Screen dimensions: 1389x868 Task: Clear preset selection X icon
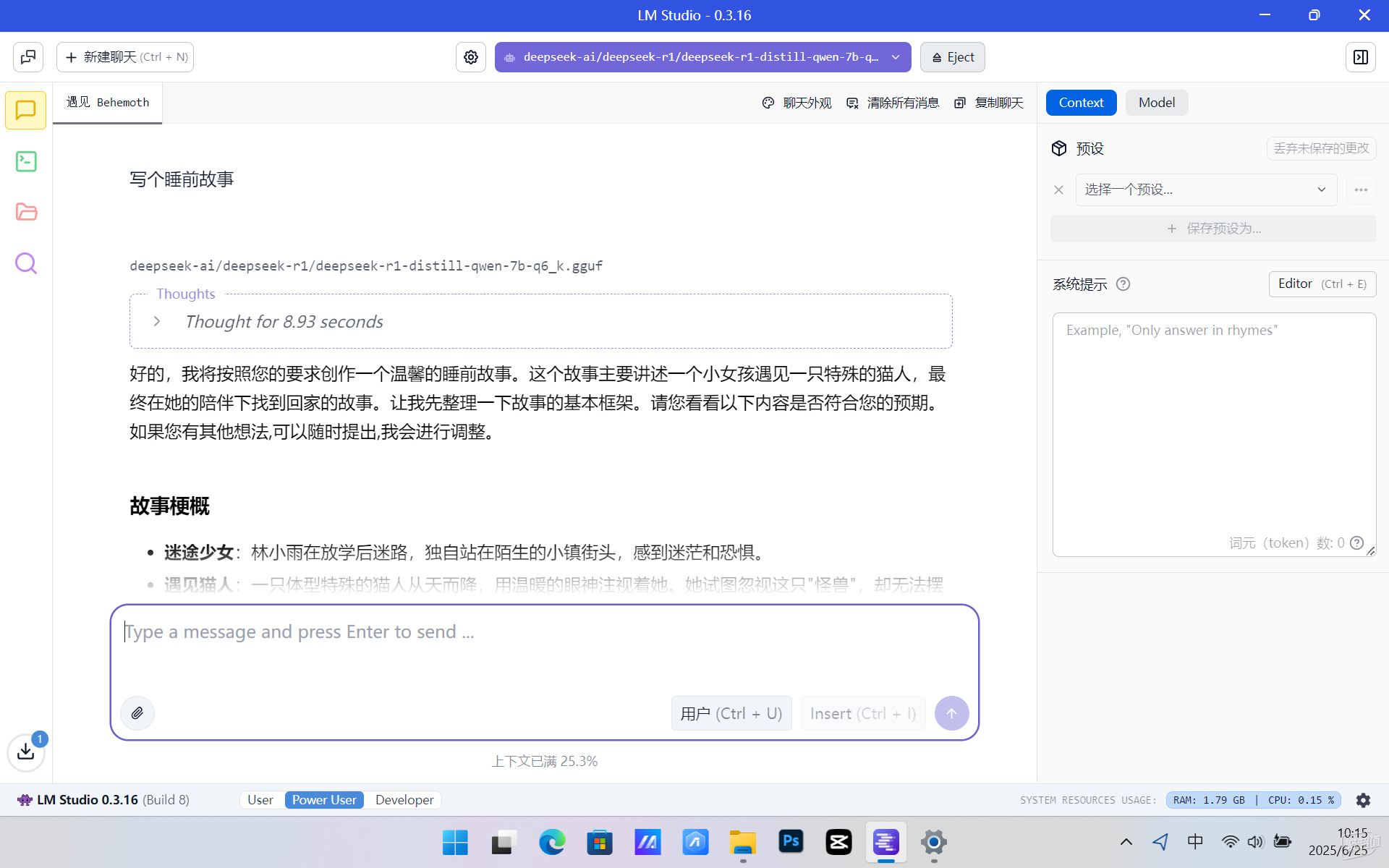tap(1059, 190)
